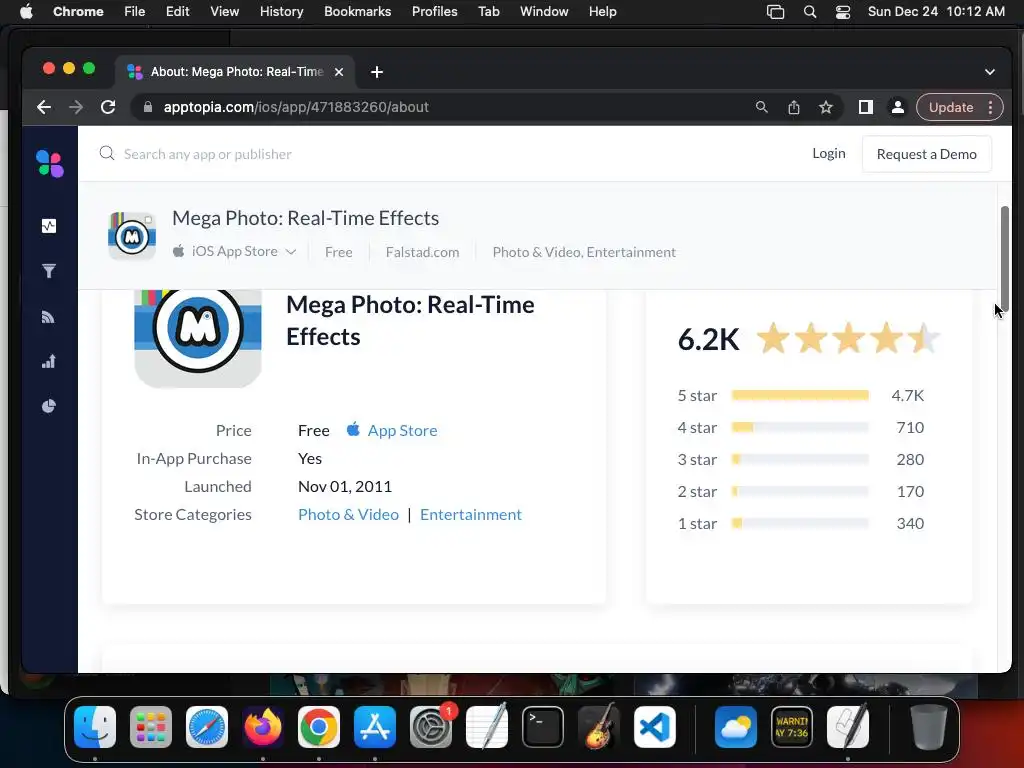Expand the iOS App Store dropdown
The height and width of the screenshot is (768, 1024).
(x=234, y=251)
